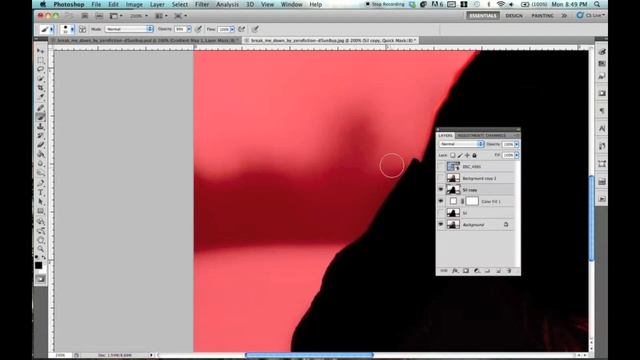
Task: Select the Brush tool in the toolbox
Action: pyautogui.click(x=40, y=117)
